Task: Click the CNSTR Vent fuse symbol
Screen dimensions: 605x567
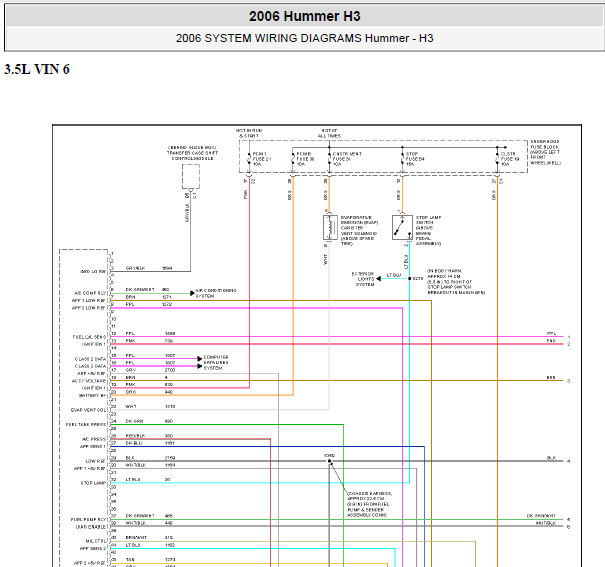Action: pos(327,156)
